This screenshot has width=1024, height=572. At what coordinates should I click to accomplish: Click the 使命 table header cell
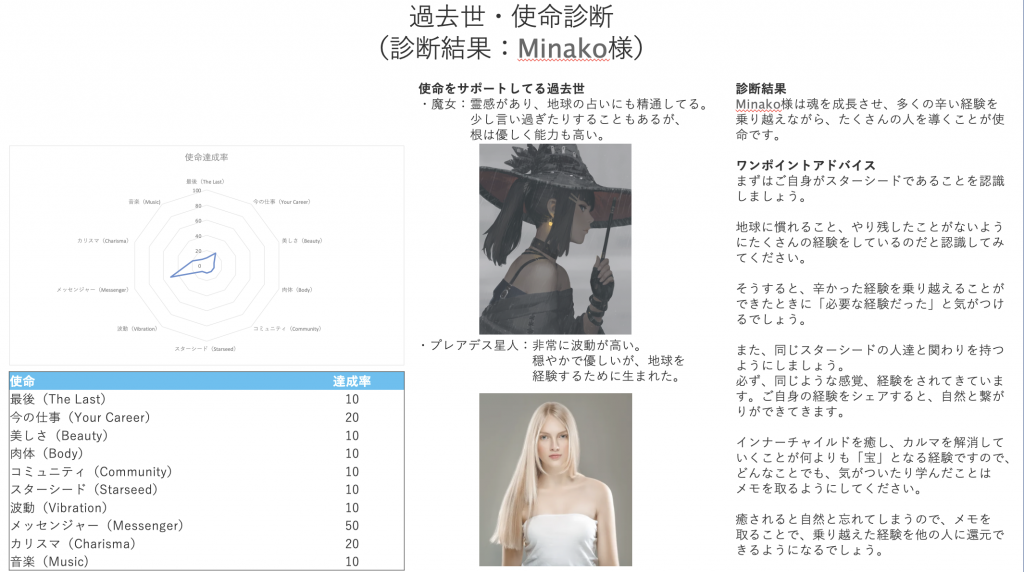23,381
